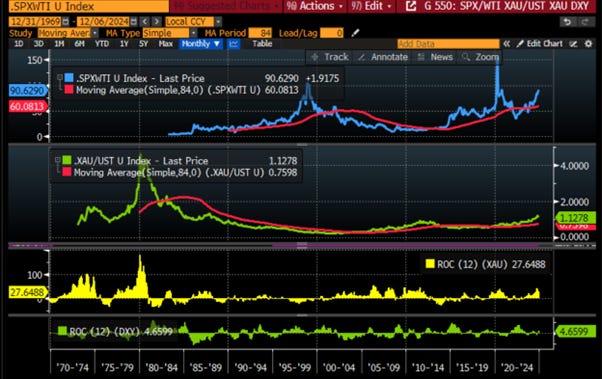Select Max time range tab
The width and height of the screenshot is (602, 379).
click(x=165, y=44)
